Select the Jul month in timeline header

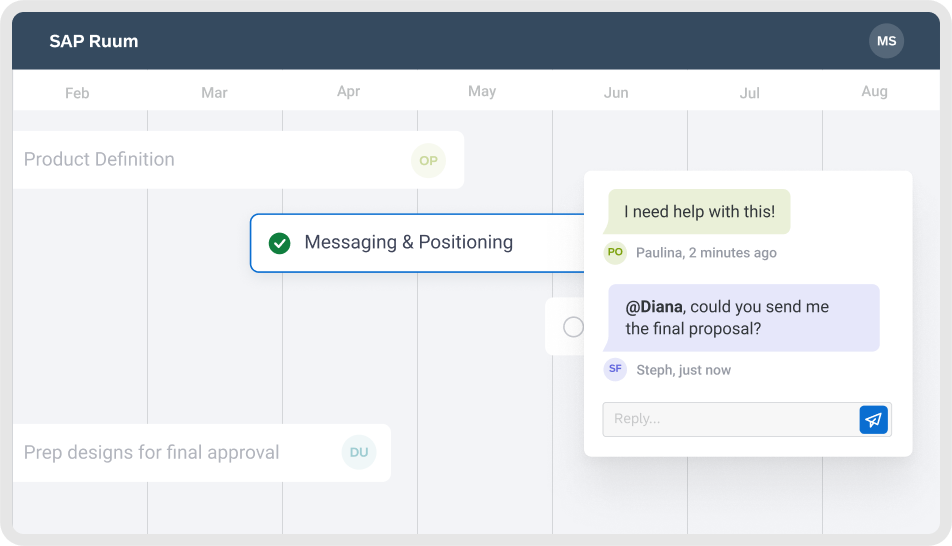749,93
